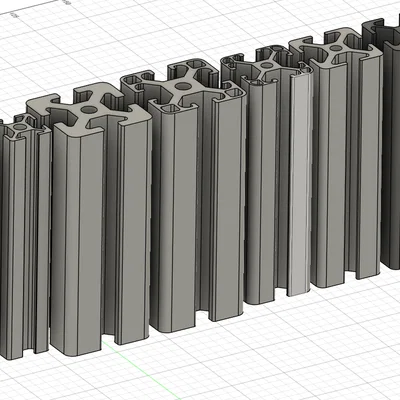Click the center bore of the second extrusion
Viewport: 400px width, 400px height.
89,109
